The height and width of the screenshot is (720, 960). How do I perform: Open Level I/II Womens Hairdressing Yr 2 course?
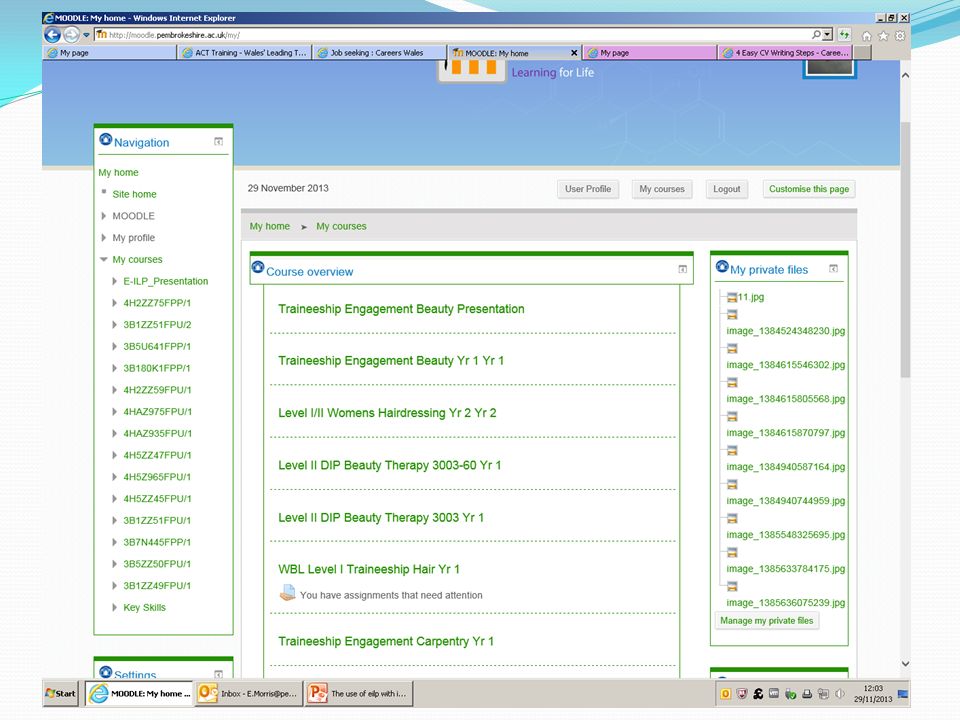tap(387, 413)
